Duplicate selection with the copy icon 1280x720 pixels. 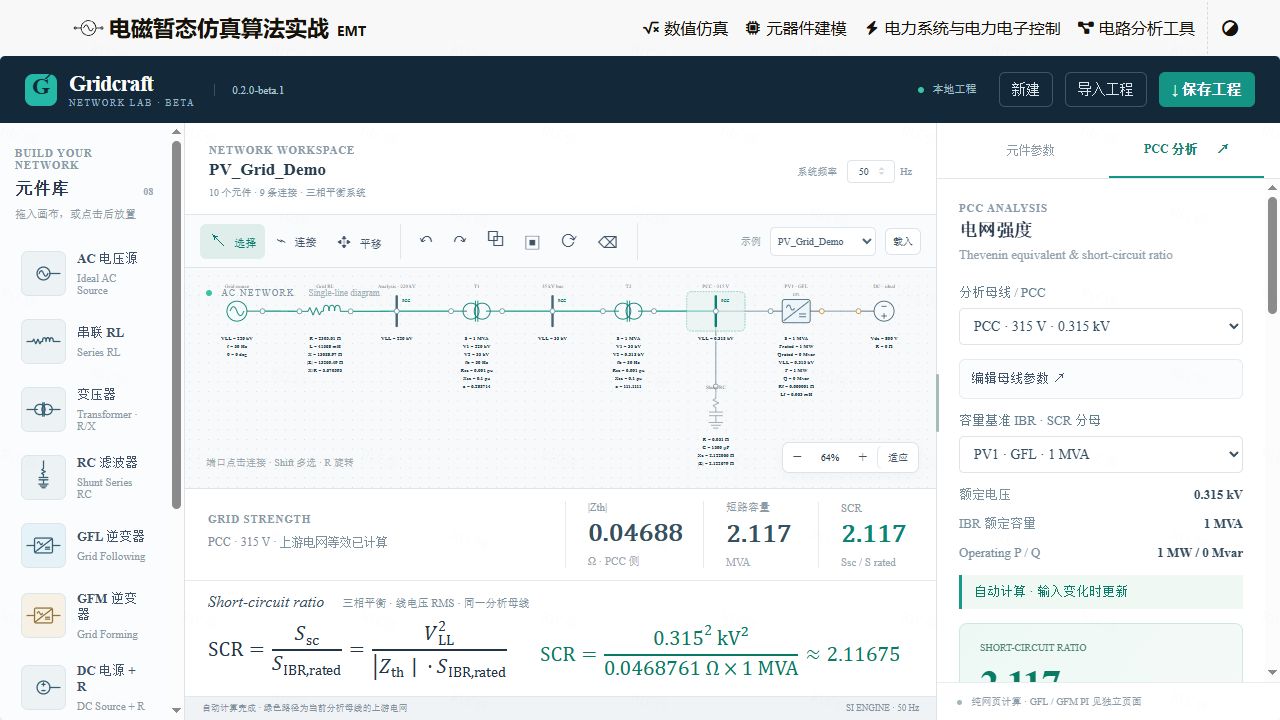(495, 239)
